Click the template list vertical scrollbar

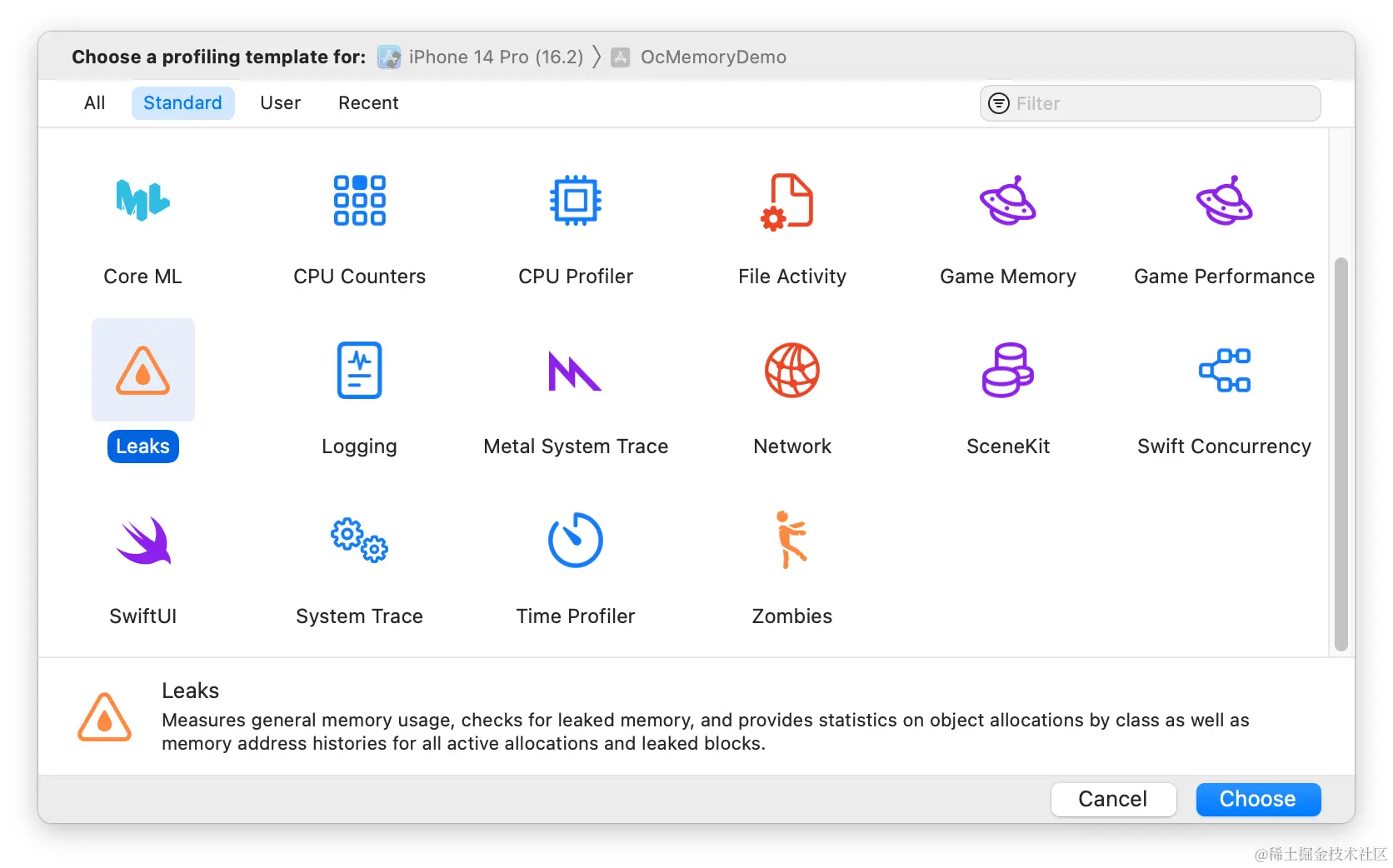click(1341, 454)
